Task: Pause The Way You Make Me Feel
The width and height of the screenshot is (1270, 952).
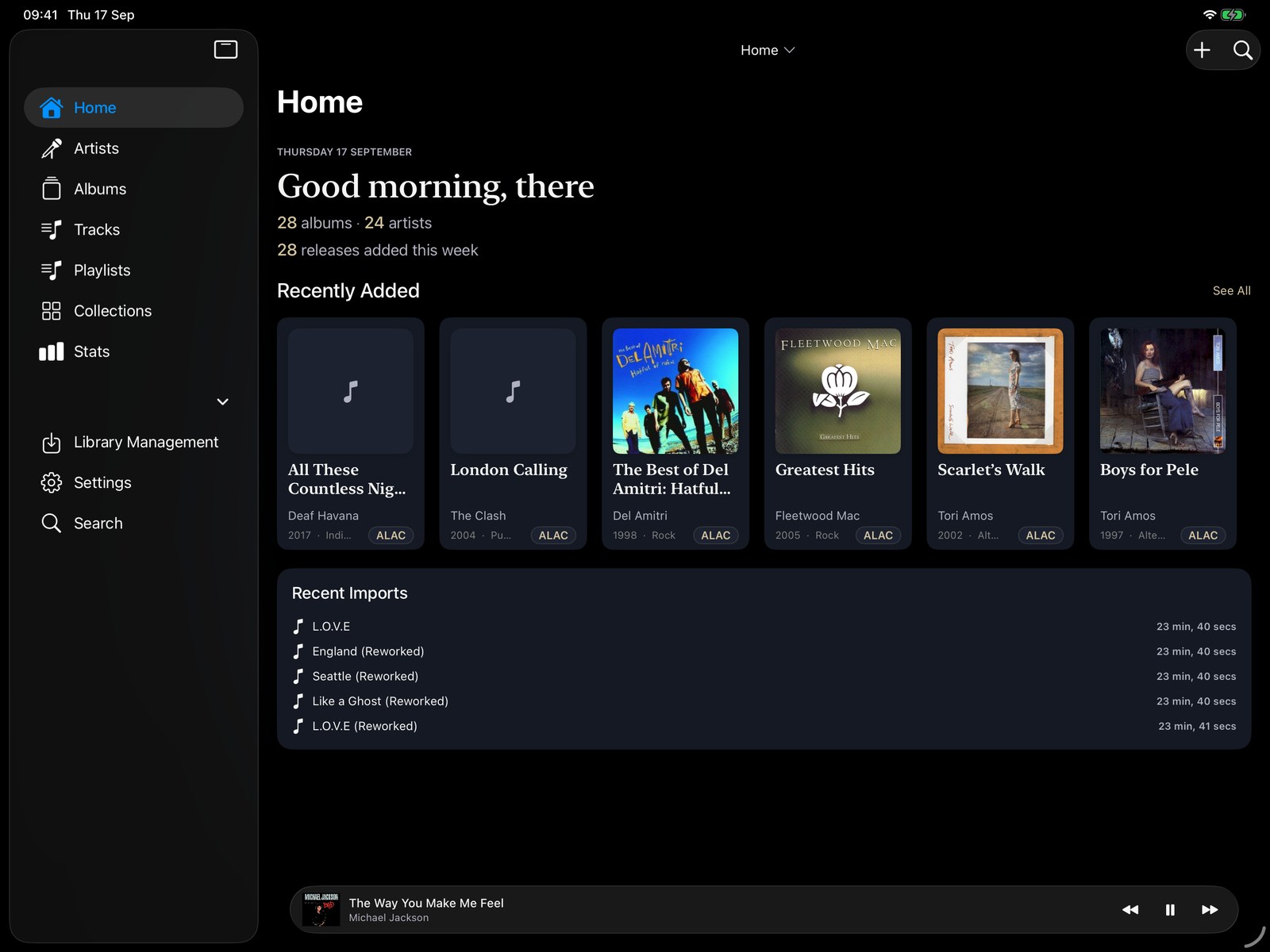Action: tap(1170, 910)
